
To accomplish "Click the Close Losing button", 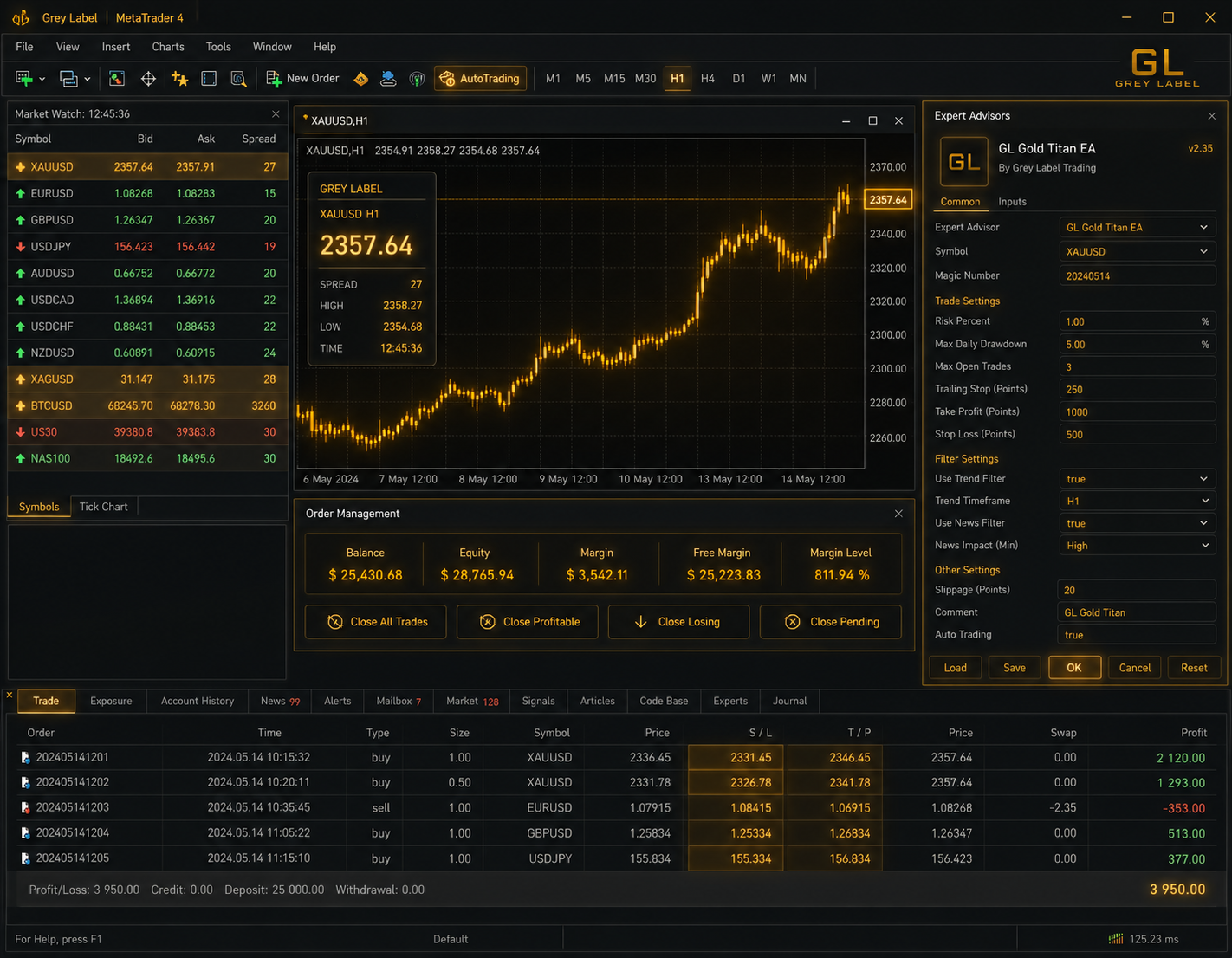I will pyautogui.click(x=678, y=622).
